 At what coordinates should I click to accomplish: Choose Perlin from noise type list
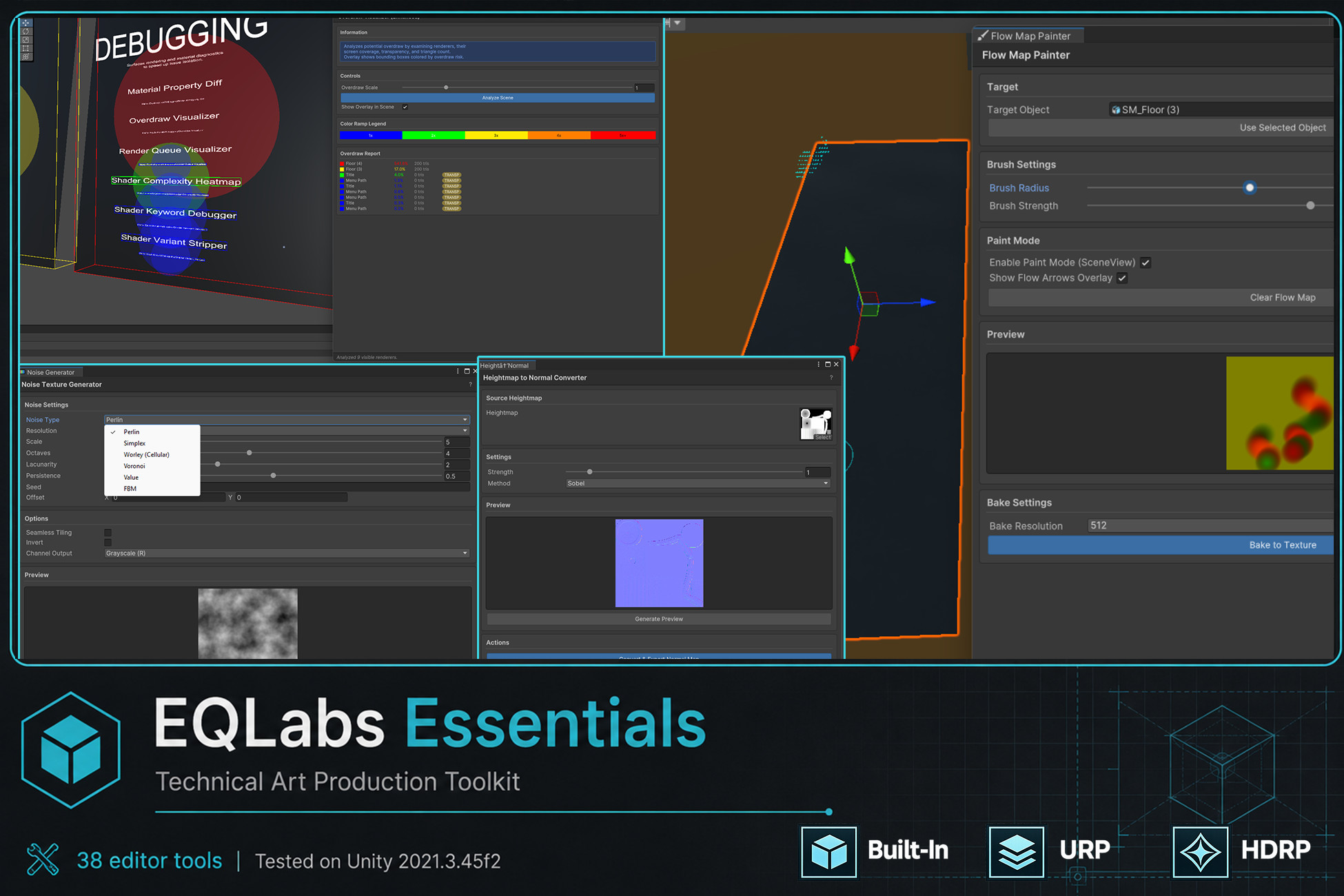[x=152, y=432]
